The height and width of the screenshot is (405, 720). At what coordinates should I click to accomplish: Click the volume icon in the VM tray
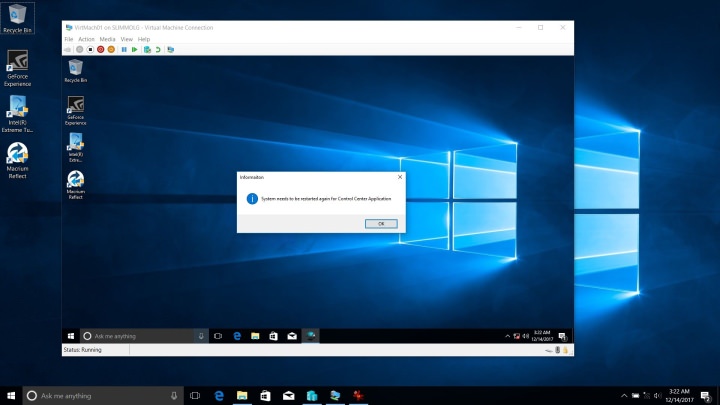[525, 336]
